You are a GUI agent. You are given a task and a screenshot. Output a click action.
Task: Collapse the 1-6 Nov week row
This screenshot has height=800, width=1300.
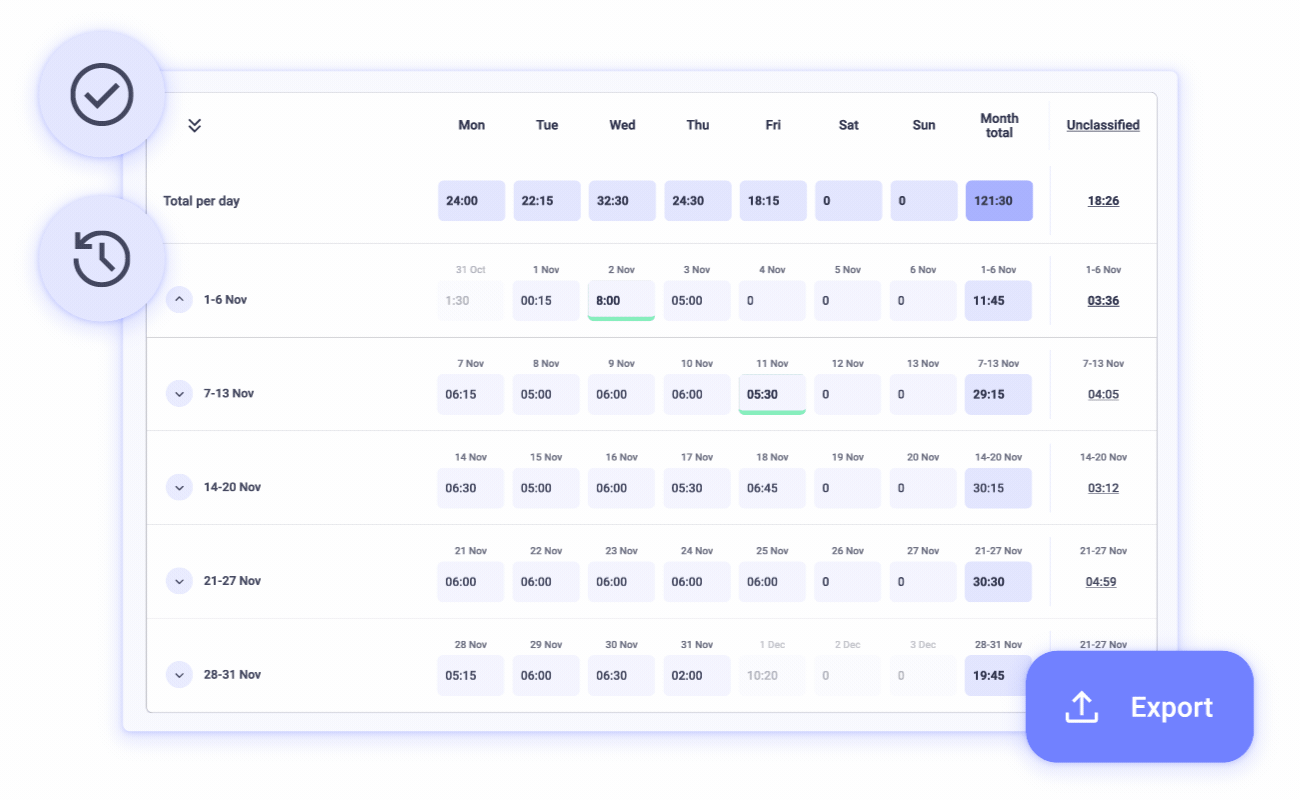(x=179, y=299)
